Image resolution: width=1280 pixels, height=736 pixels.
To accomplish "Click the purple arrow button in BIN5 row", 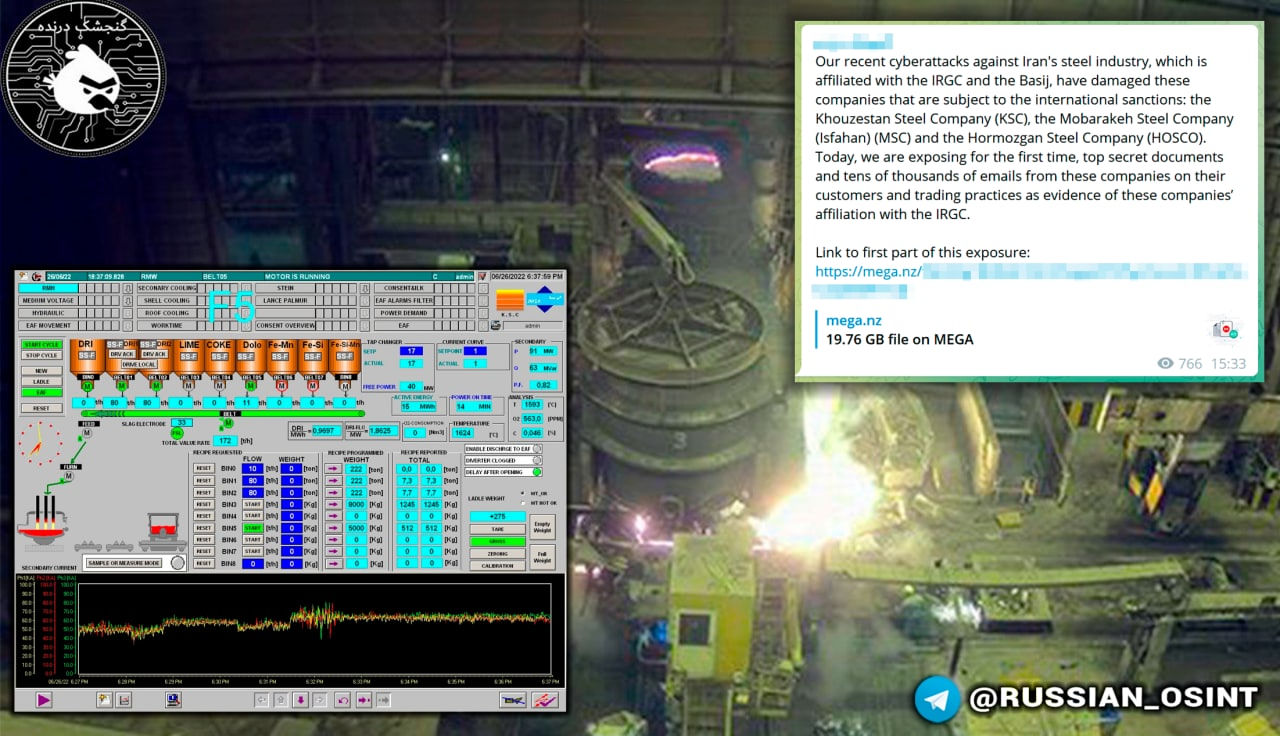I will pos(333,528).
